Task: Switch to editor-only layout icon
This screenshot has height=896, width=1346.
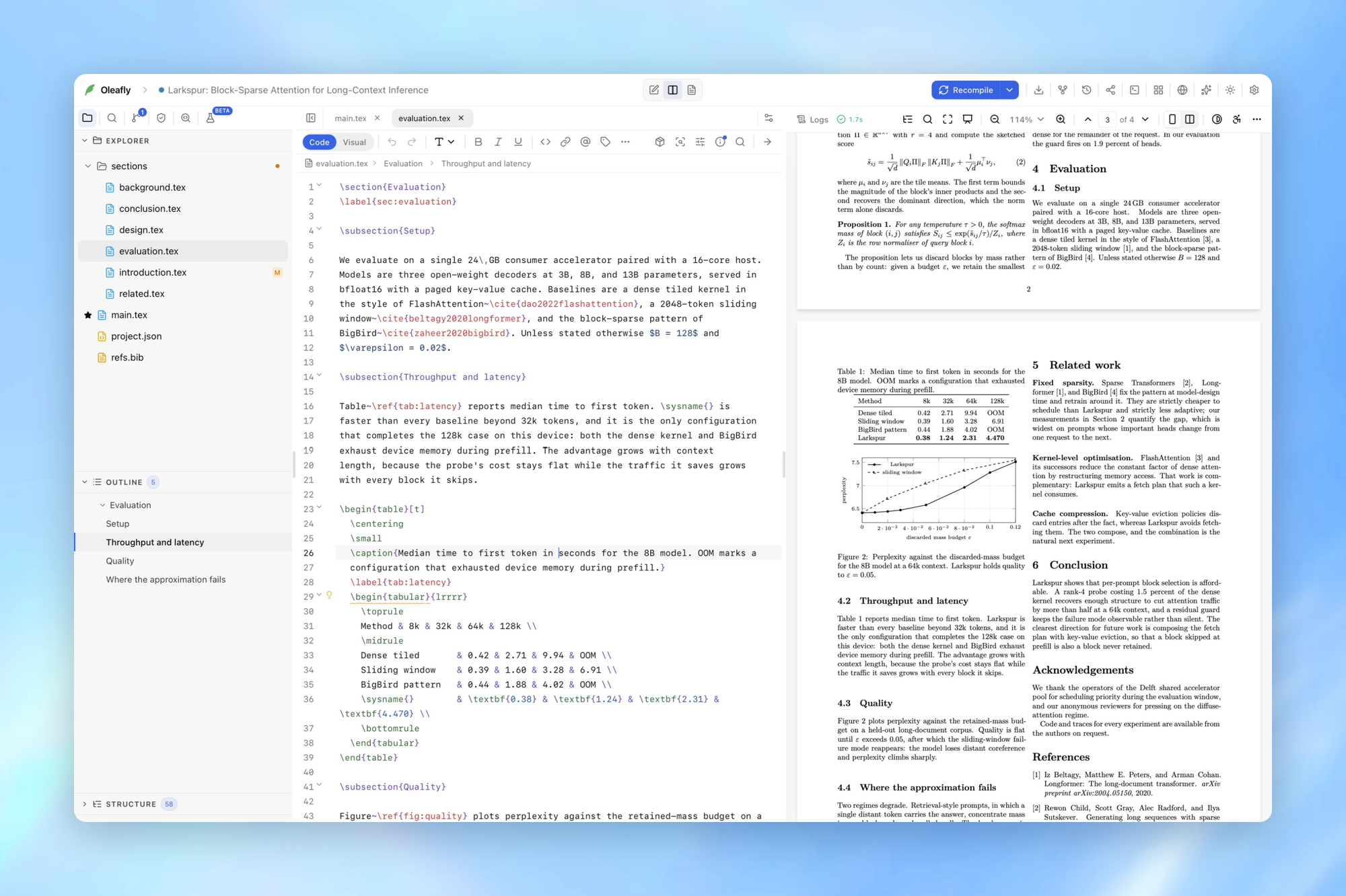Action: (653, 90)
